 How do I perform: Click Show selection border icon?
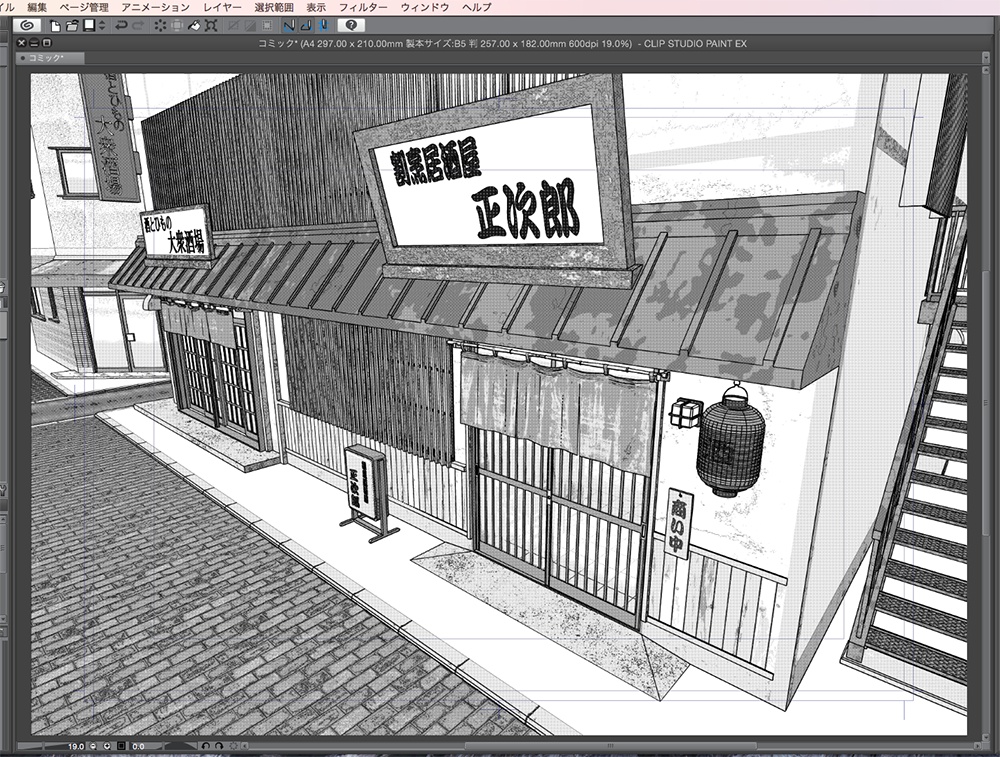click(x=267, y=26)
